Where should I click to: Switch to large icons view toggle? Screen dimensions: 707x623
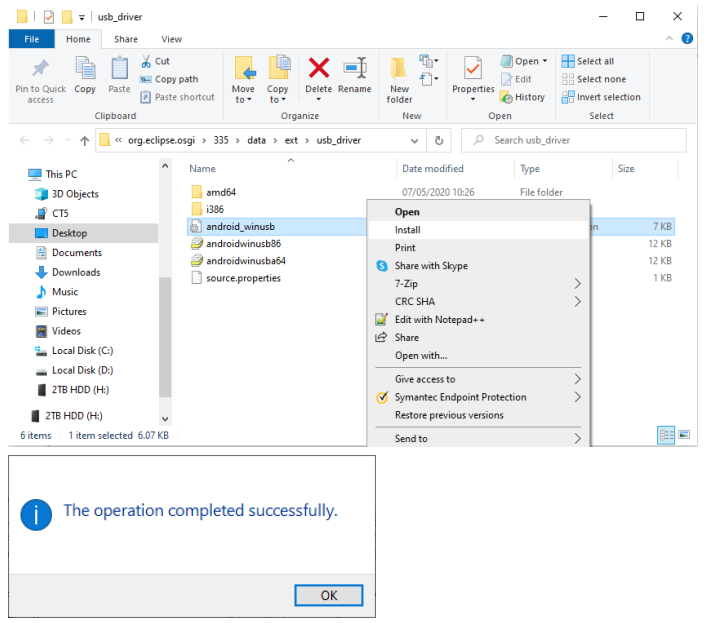[684, 435]
